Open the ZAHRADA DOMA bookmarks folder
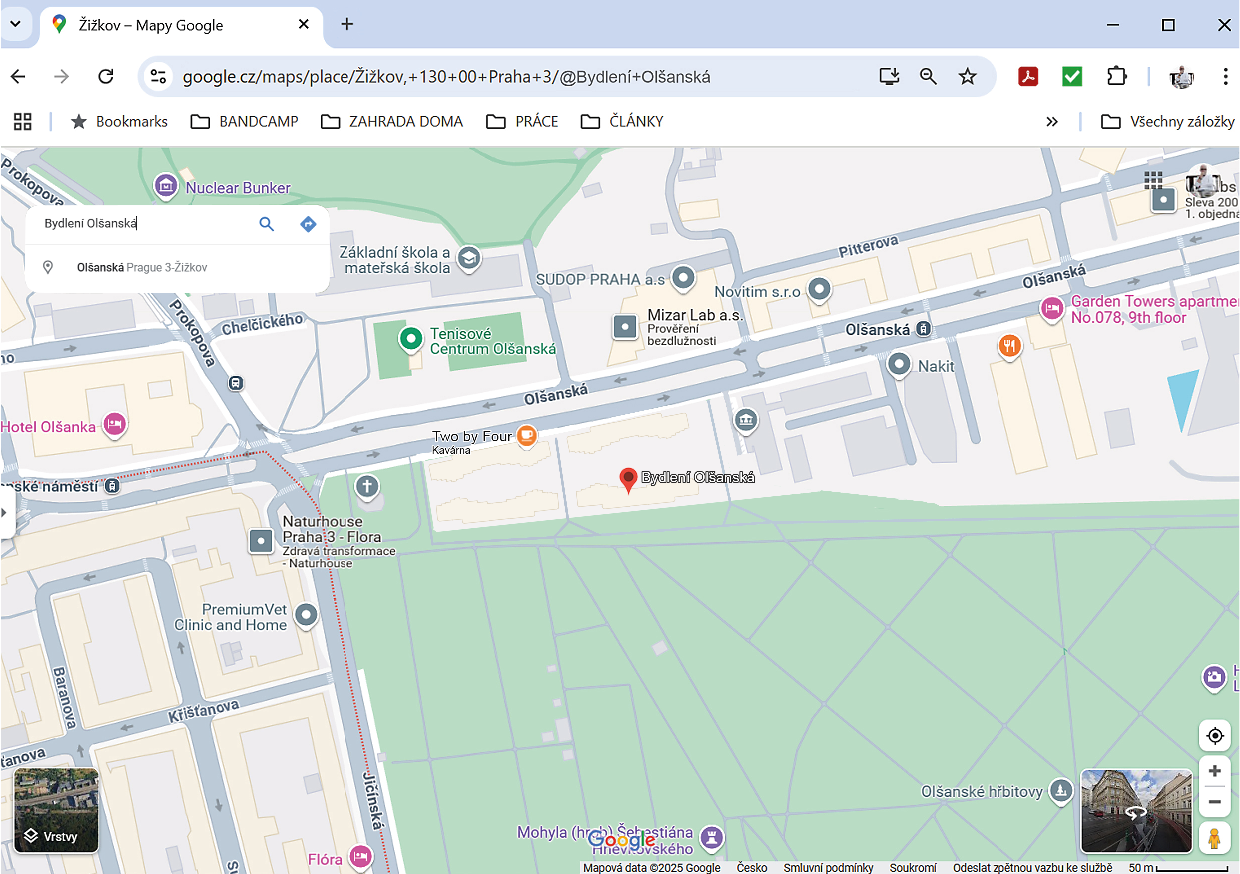This screenshot has width=1240, height=874. click(x=392, y=122)
